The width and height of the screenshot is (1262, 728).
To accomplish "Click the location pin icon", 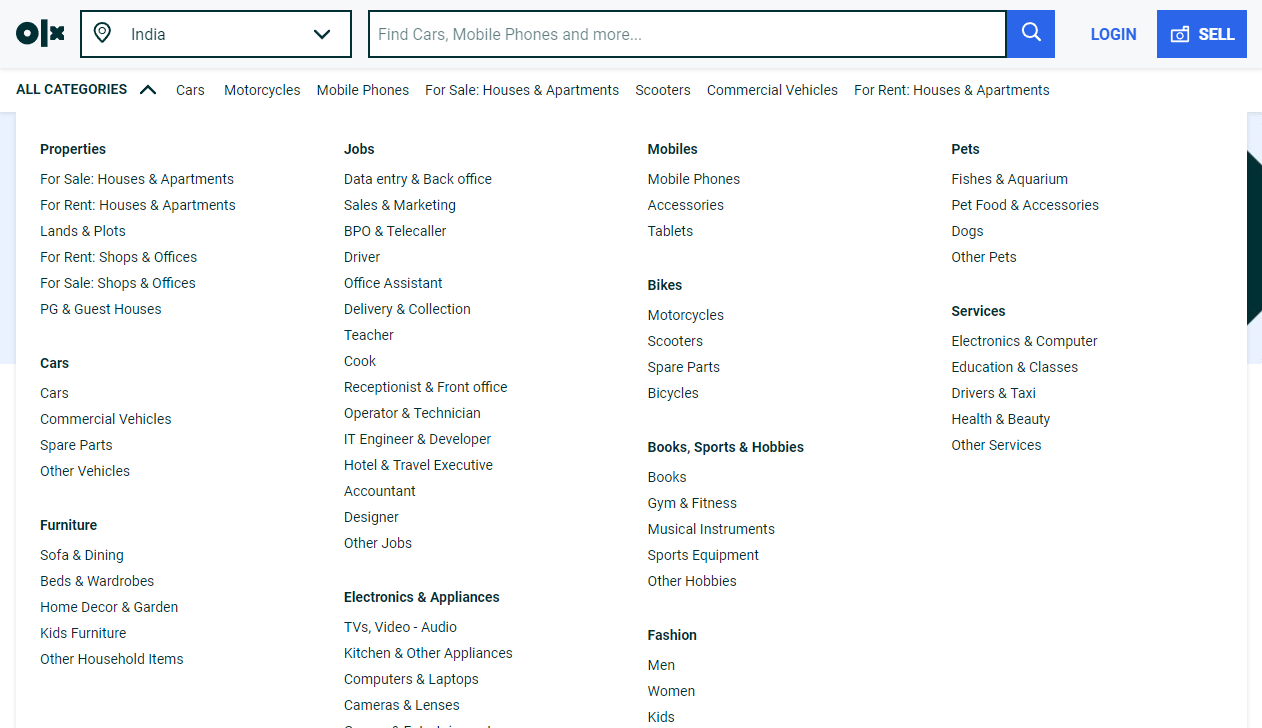I will coord(103,33).
